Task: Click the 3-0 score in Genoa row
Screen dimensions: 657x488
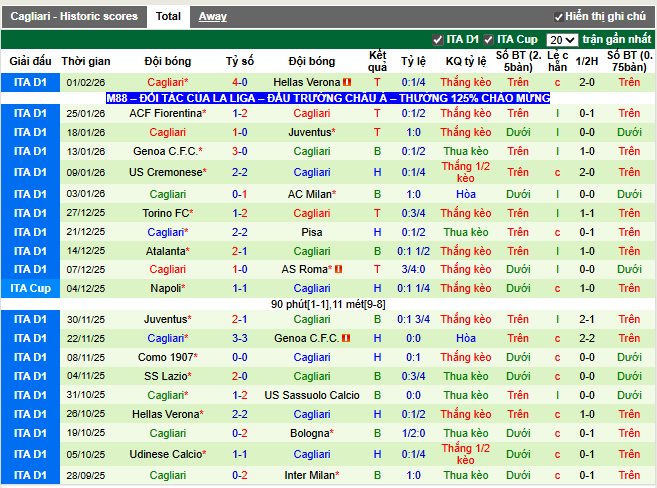Action: (240, 151)
